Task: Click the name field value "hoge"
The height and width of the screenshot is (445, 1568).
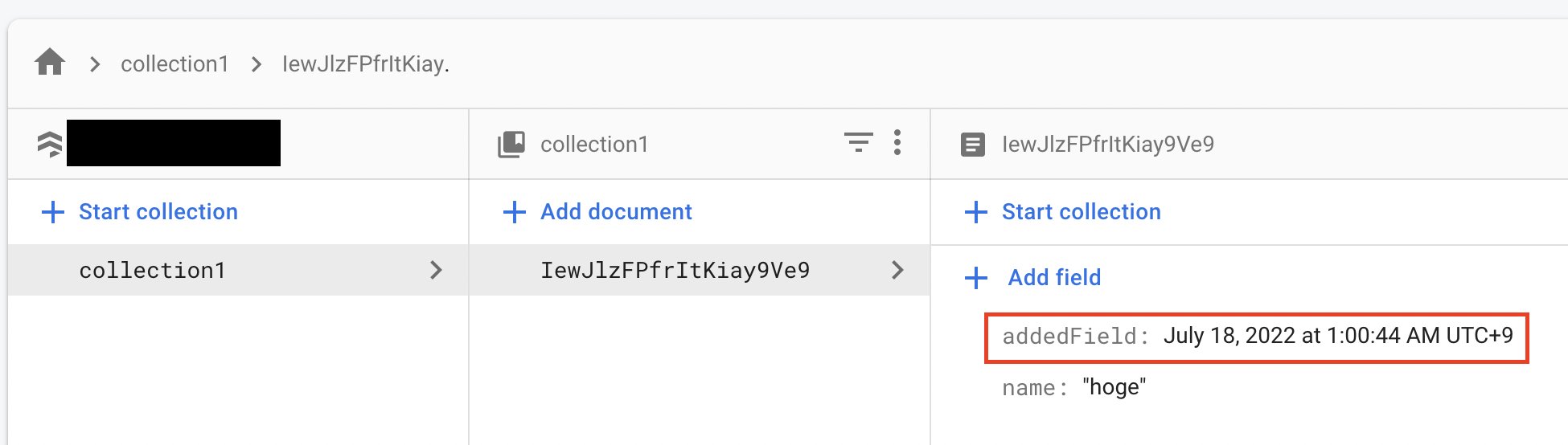Action: [1114, 387]
